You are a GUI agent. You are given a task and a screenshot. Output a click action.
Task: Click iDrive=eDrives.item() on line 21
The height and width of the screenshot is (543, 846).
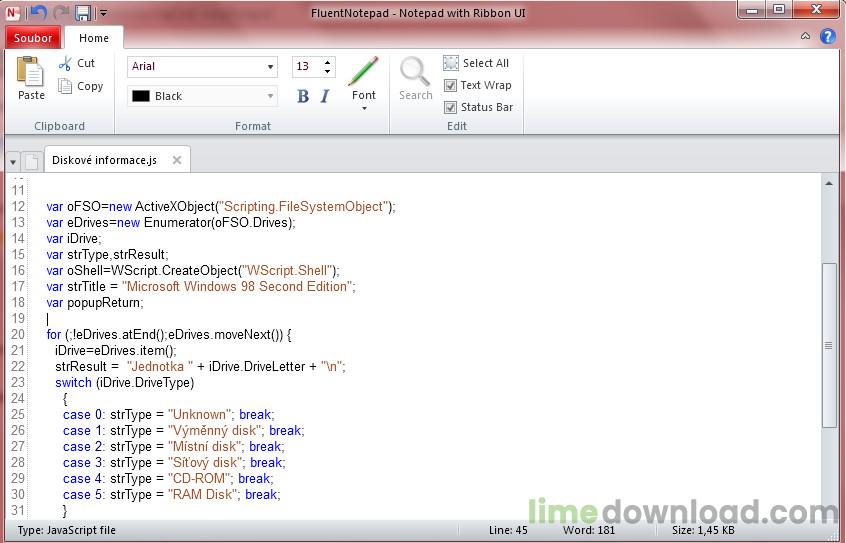115,351
